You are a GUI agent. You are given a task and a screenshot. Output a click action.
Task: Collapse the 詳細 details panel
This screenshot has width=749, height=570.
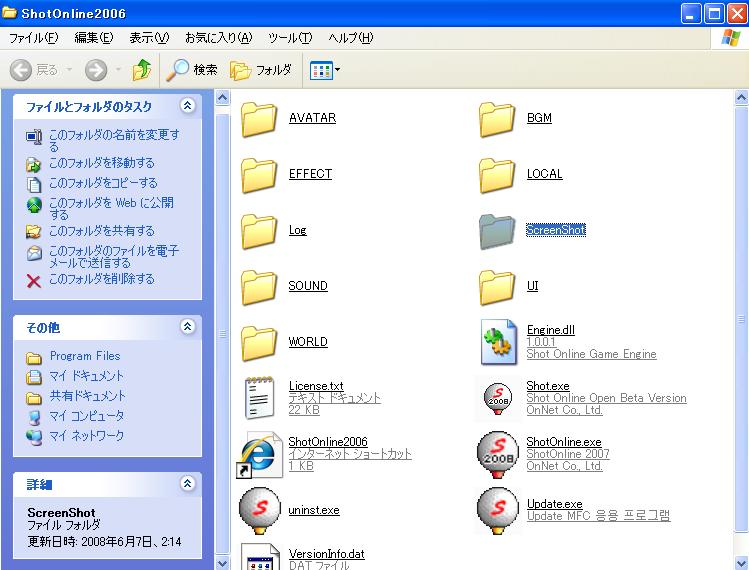pyautogui.click(x=187, y=484)
